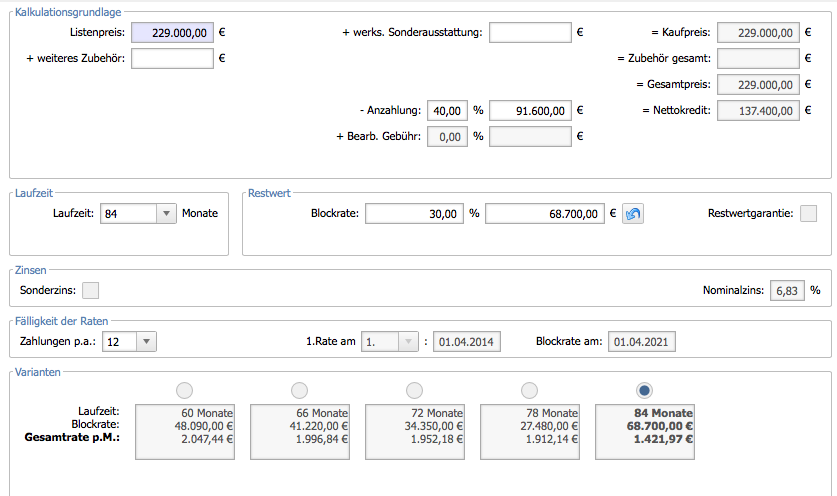
Task: Click the Blockrate percentage field
Action: (414, 214)
